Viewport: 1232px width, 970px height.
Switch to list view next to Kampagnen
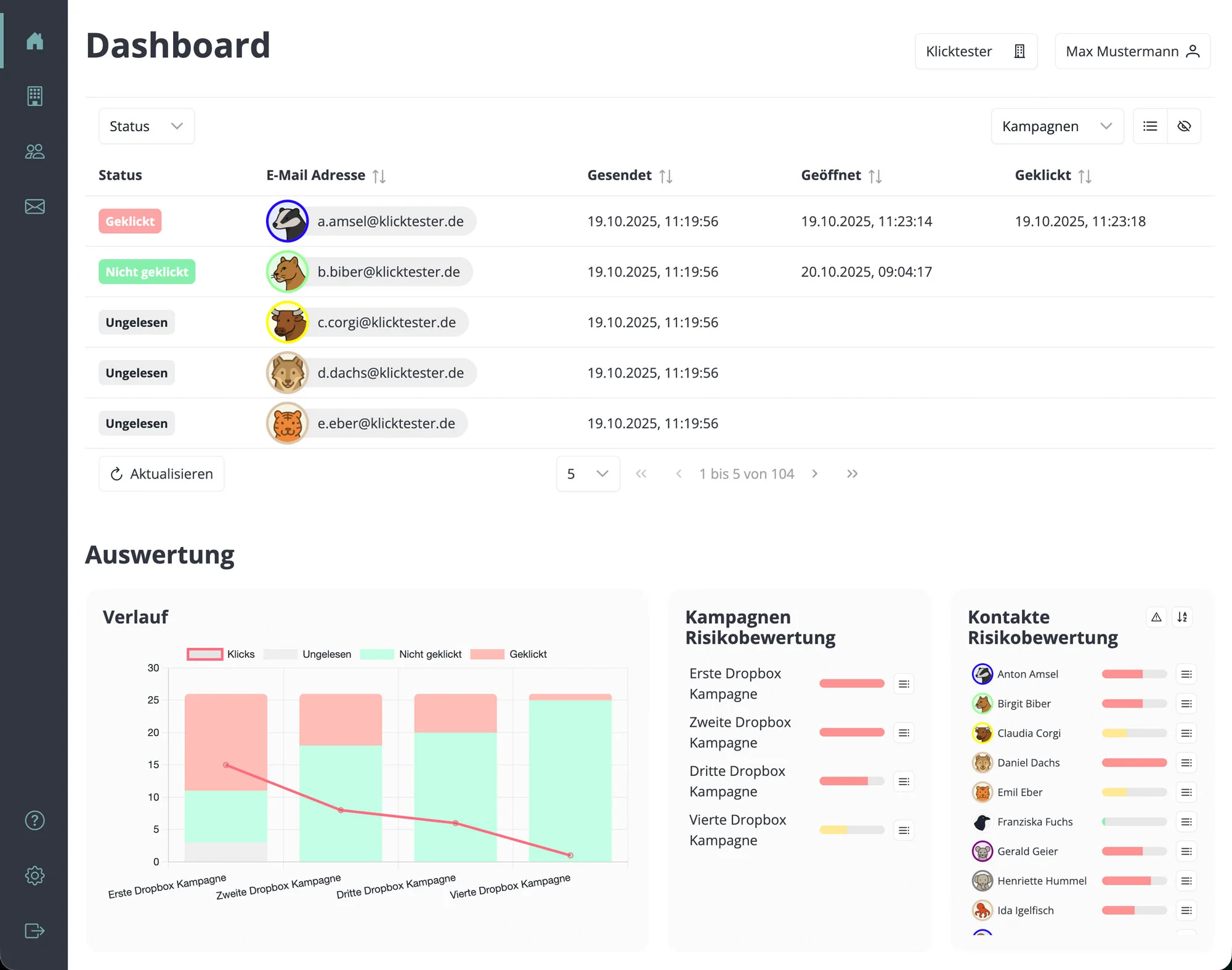pyautogui.click(x=1149, y=126)
